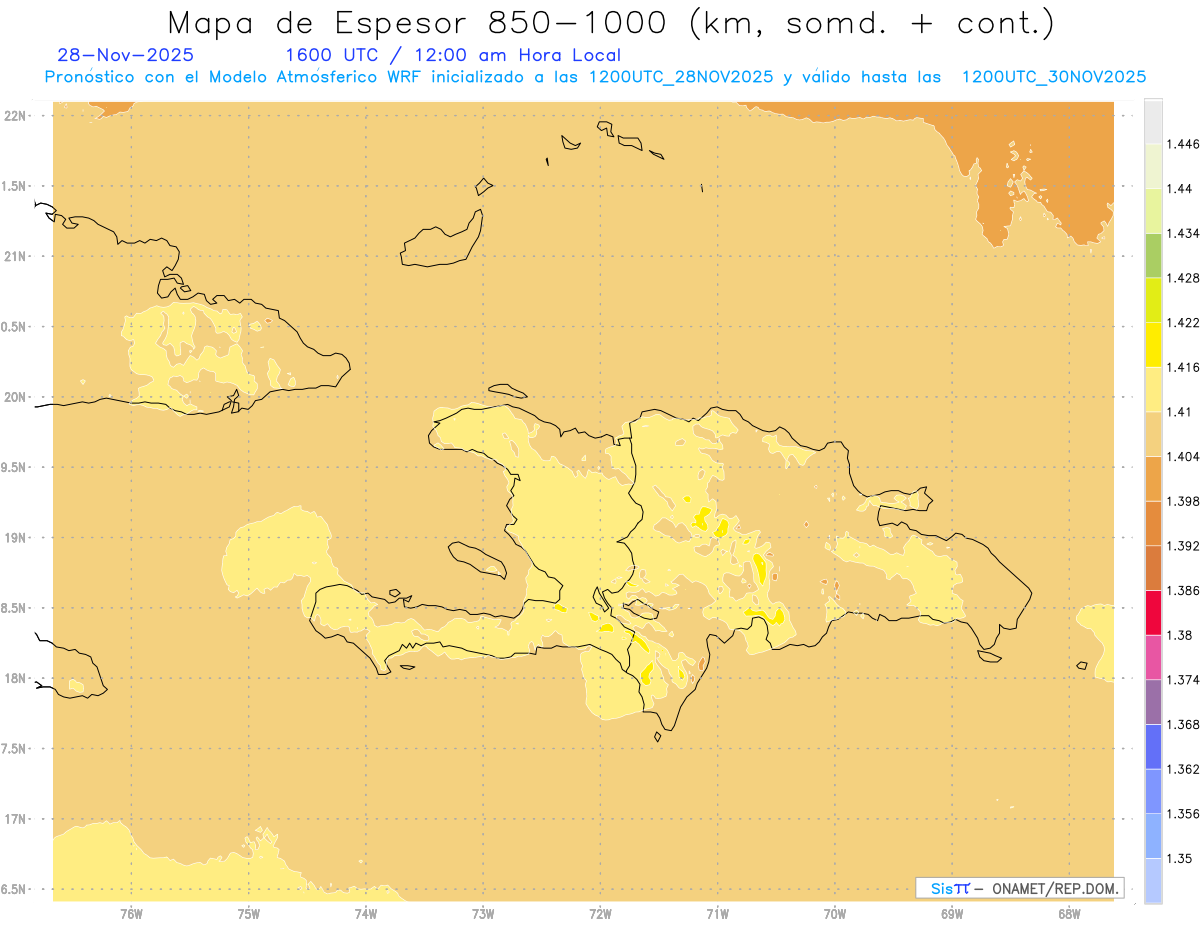Image resolution: width=1200 pixels, height=927 pixels.
Task: Select the date label 28-Nov-2025
Action: [126, 55]
